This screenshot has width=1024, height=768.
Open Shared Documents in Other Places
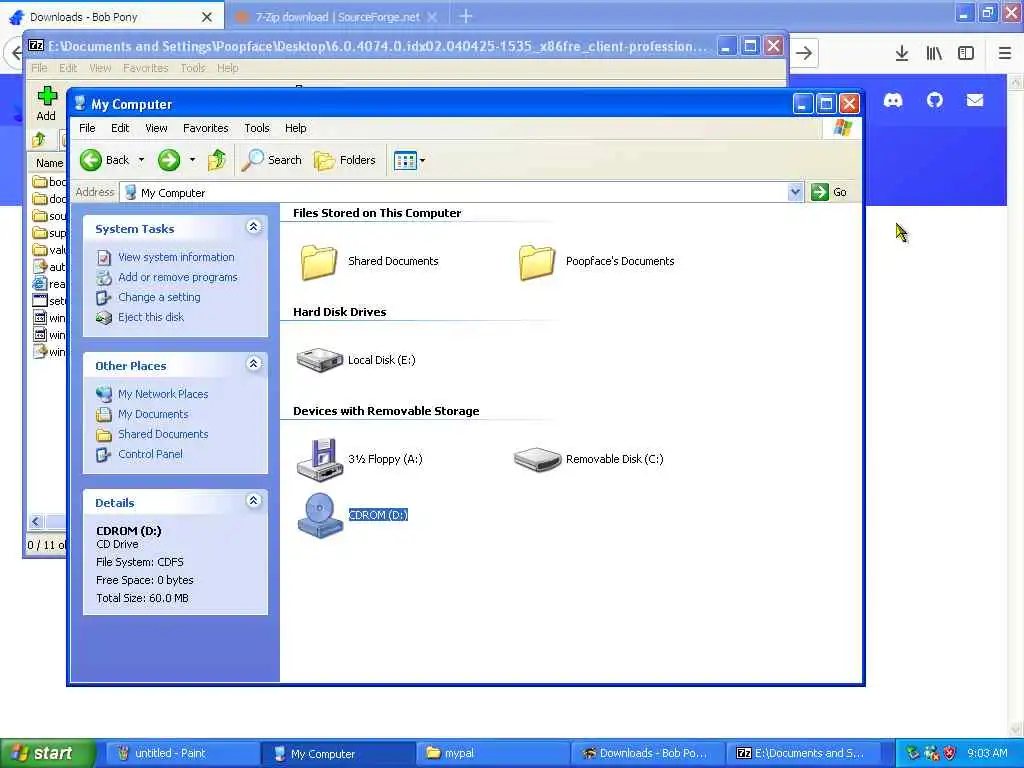163,434
